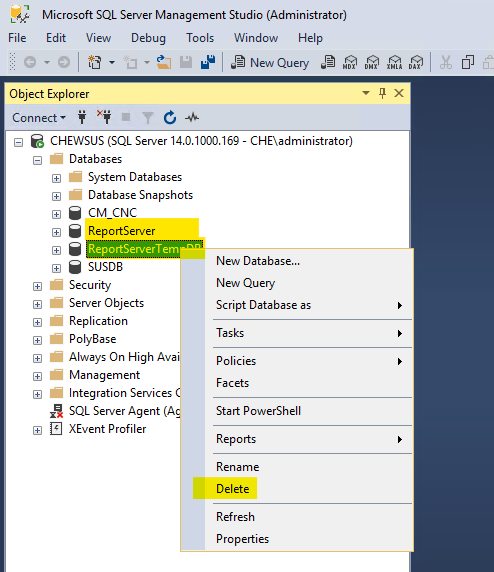Open the Policies submenu
Viewport: 494px width, 572px height.
pyautogui.click(x=236, y=361)
